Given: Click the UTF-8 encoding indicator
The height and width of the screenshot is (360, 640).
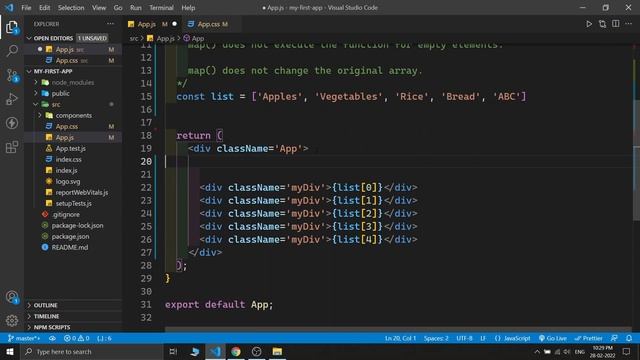Looking at the screenshot, I should [464, 338].
